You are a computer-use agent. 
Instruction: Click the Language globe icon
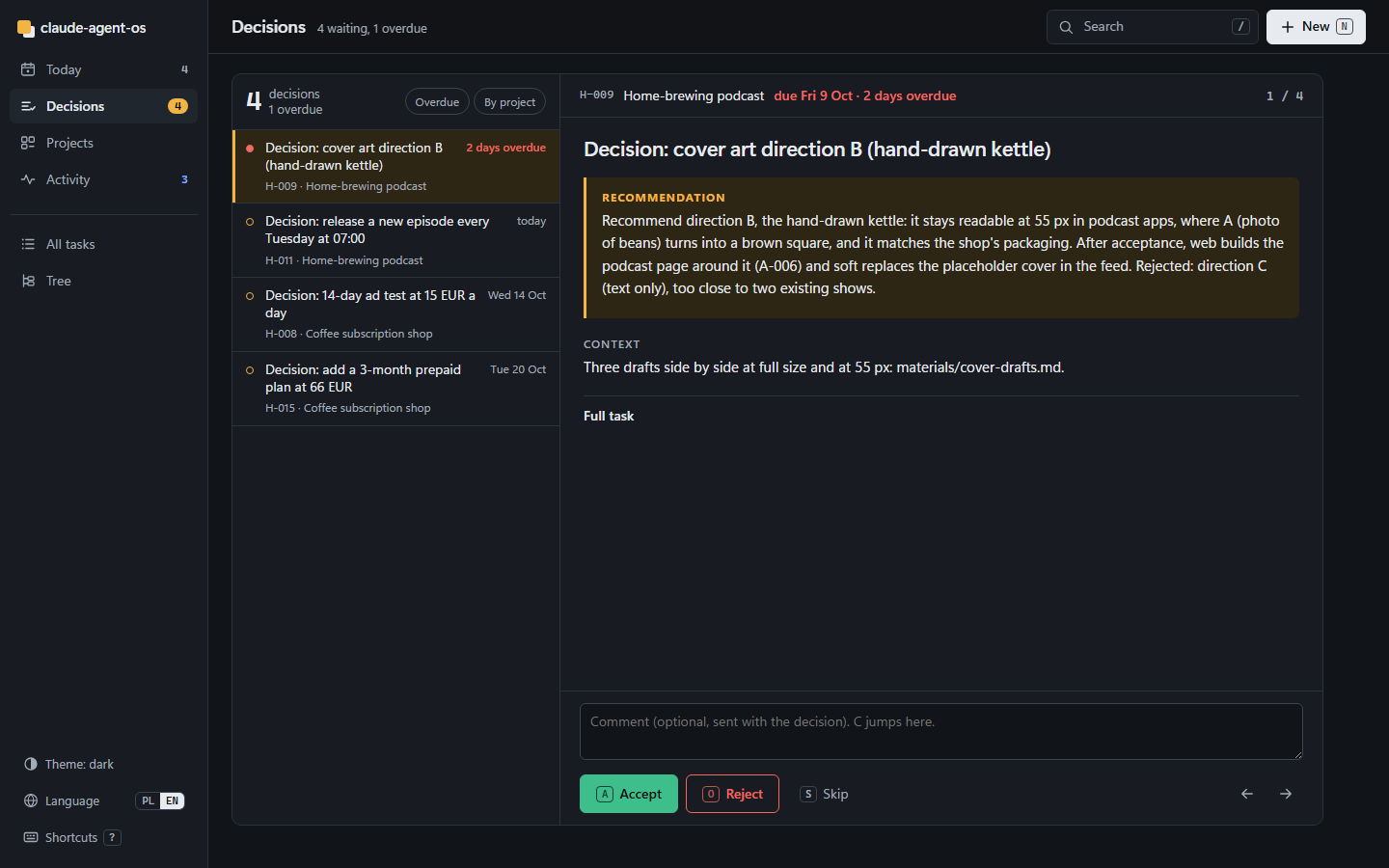pos(31,800)
